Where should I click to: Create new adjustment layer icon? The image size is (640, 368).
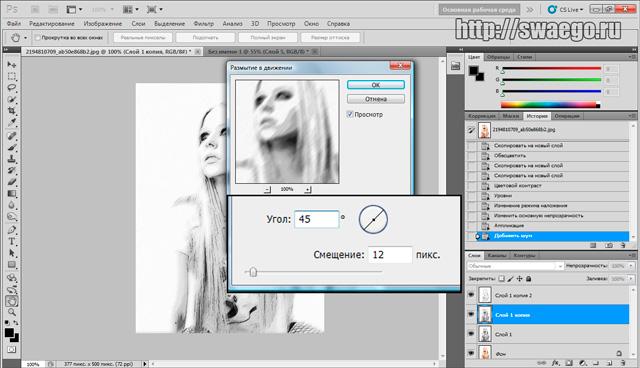pos(582,363)
